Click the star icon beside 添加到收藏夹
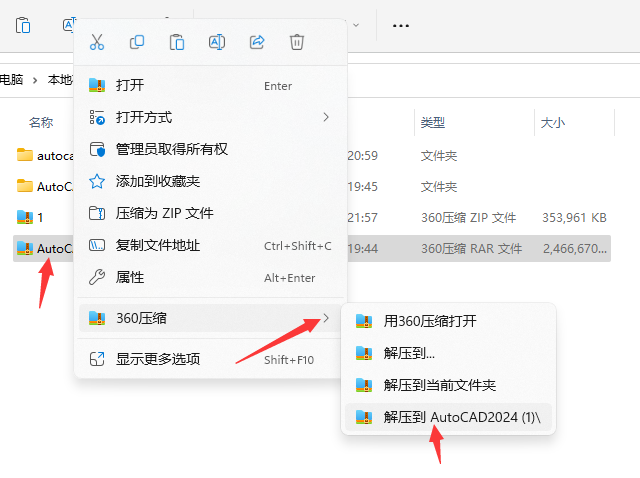Image resolution: width=640 pixels, height=478 pixels. pos(97,181)
